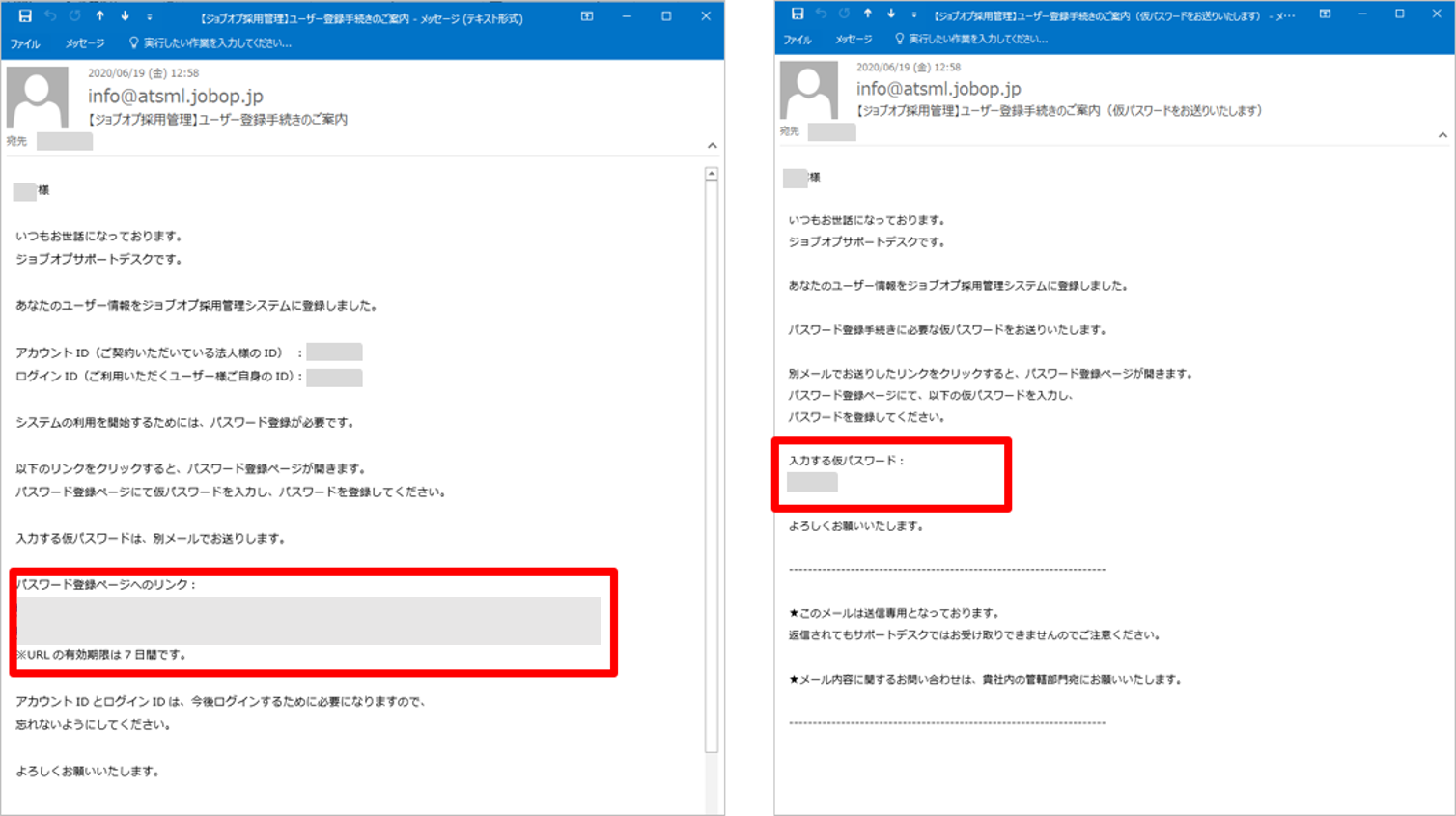The width and height of the screenshot is (1456, 816).
Task: Click the Redo icon in the right window toolbar
Action: click(844, 14)
